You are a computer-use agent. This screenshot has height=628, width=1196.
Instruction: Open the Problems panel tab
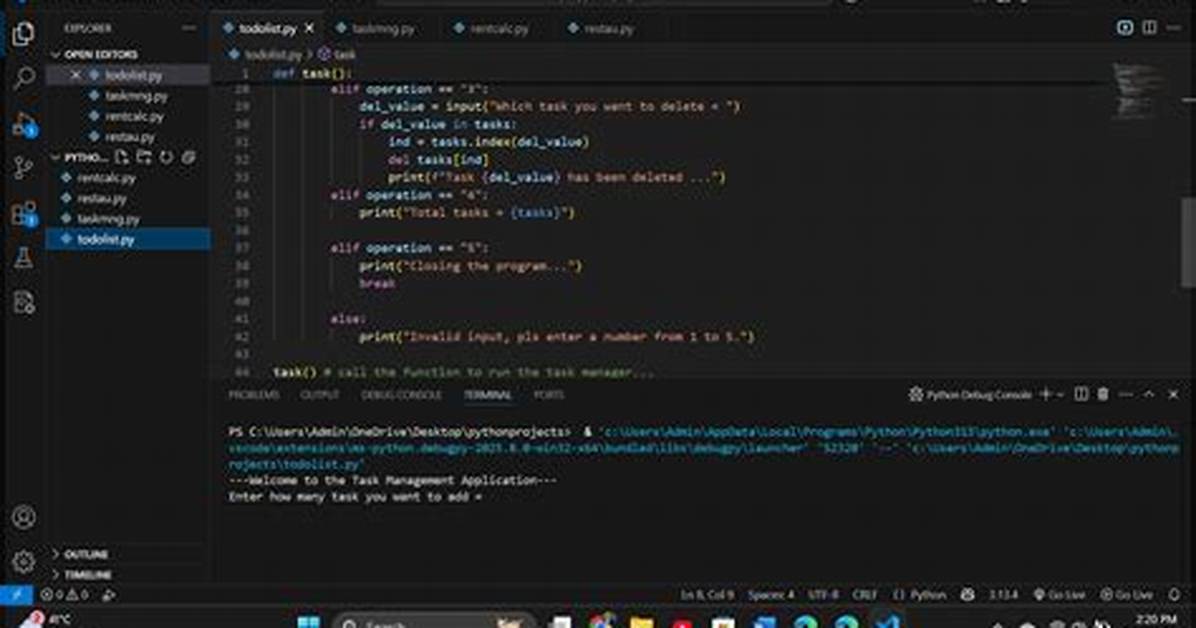[x=254, y=395]
